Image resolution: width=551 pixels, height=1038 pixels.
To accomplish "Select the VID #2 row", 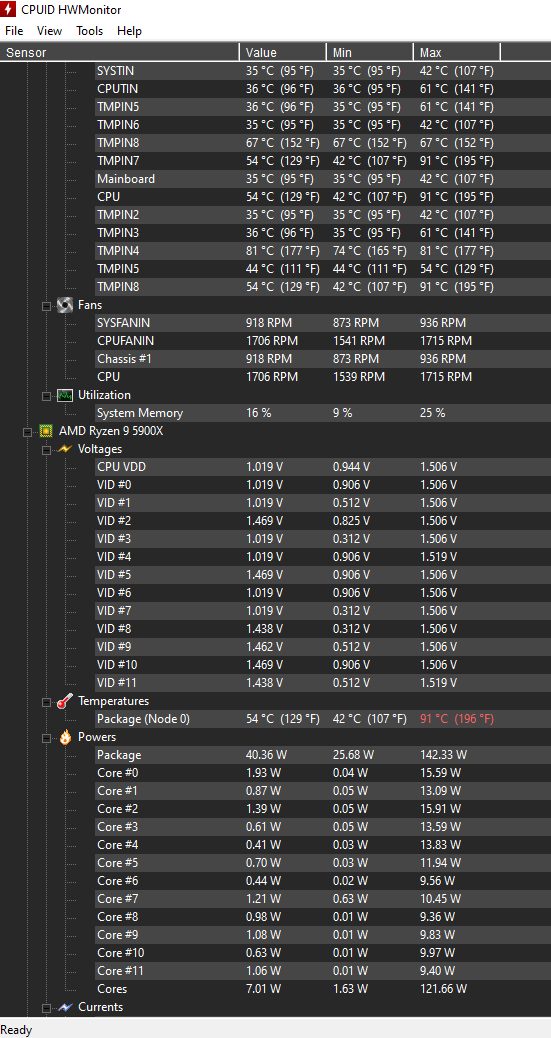I will point(323,521).
